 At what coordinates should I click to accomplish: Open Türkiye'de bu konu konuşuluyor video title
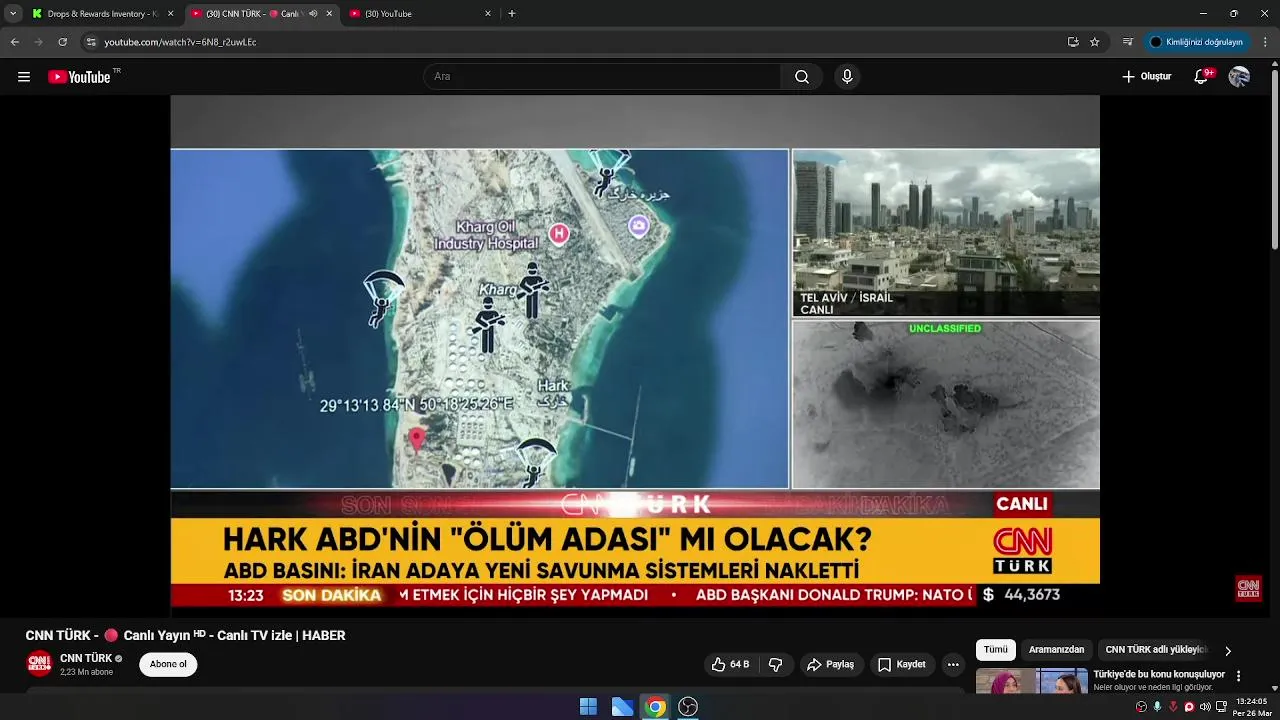pos(1159,674)
